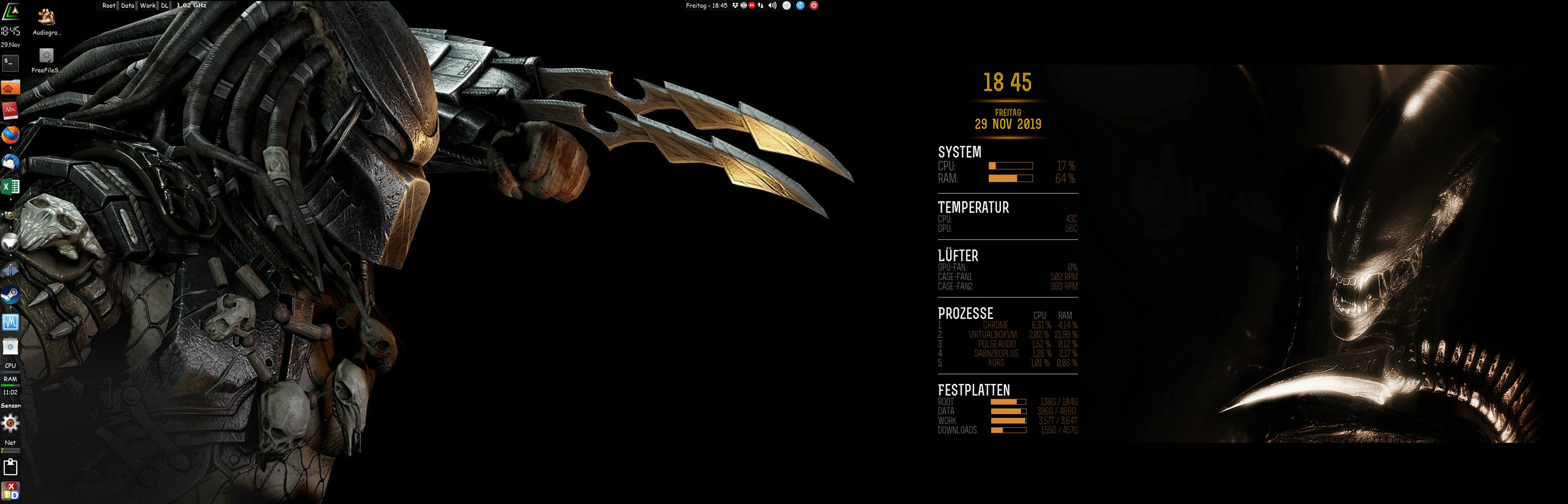Open the Audiogra... desktop shortcut

click(x=47, y=22)
